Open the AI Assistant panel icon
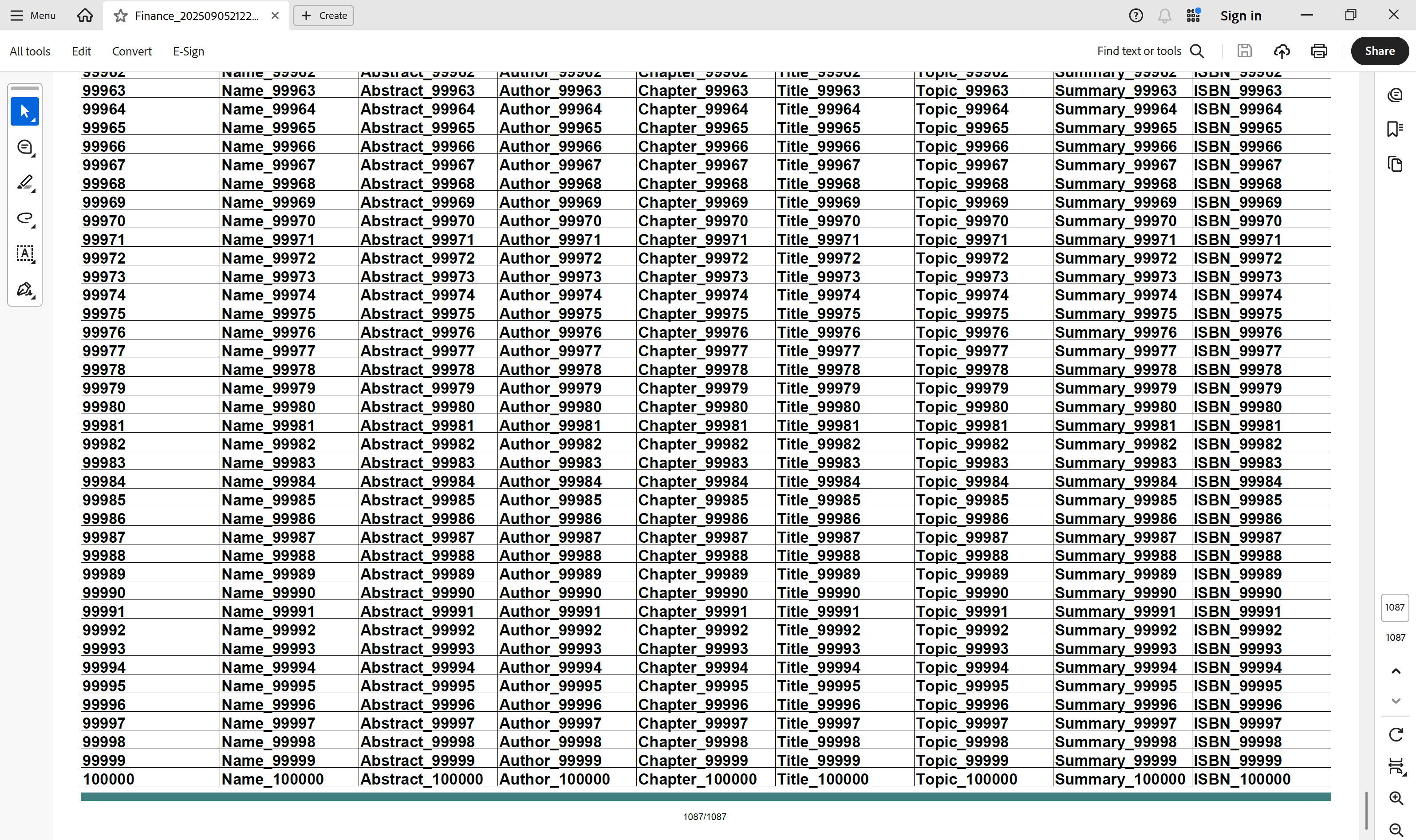Image resolution: width=1416 pixels, height=840 pixels. click(x=1395, y=95)
